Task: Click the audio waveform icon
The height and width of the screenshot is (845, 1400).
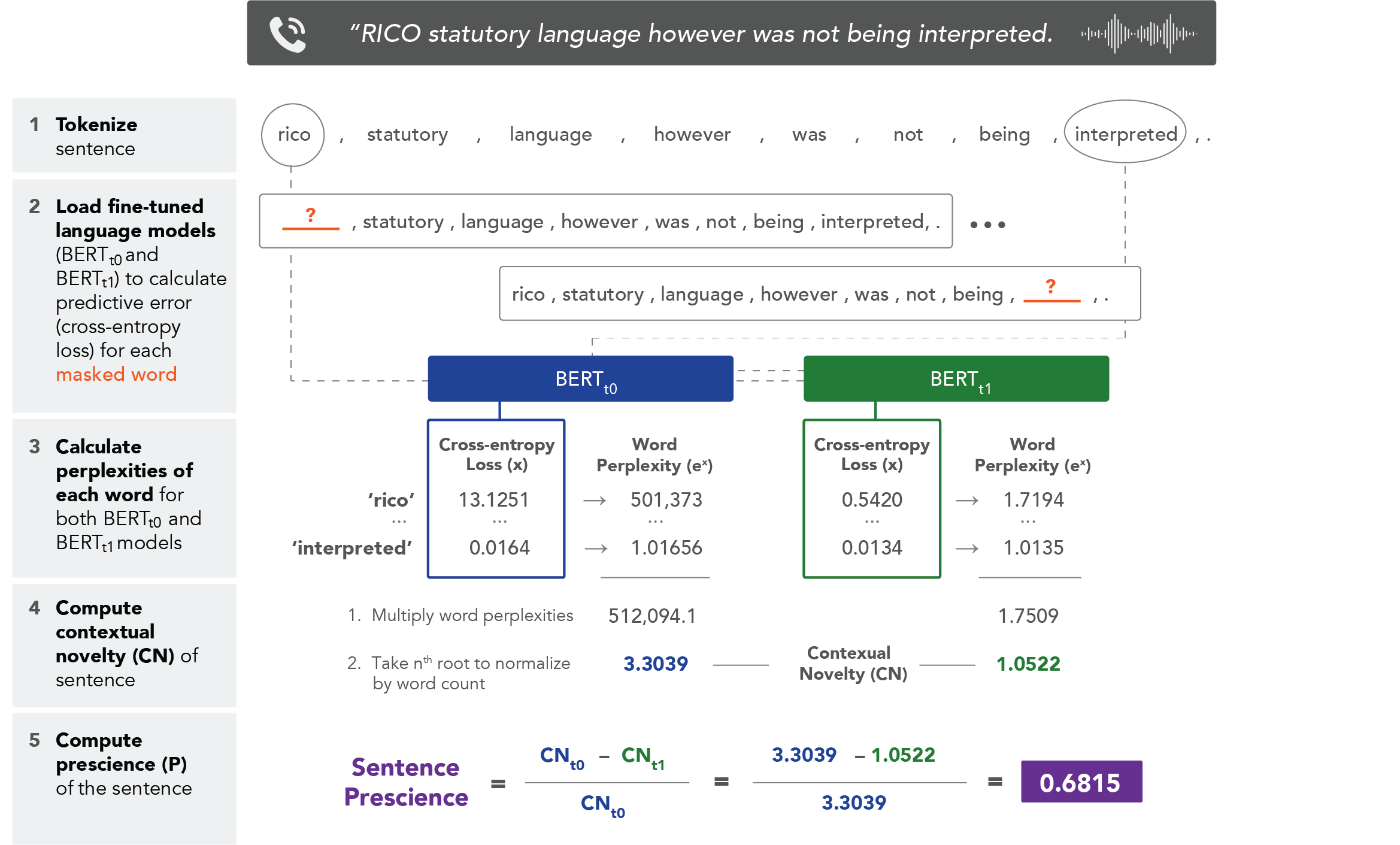Action: click(x=1138, y=34)
